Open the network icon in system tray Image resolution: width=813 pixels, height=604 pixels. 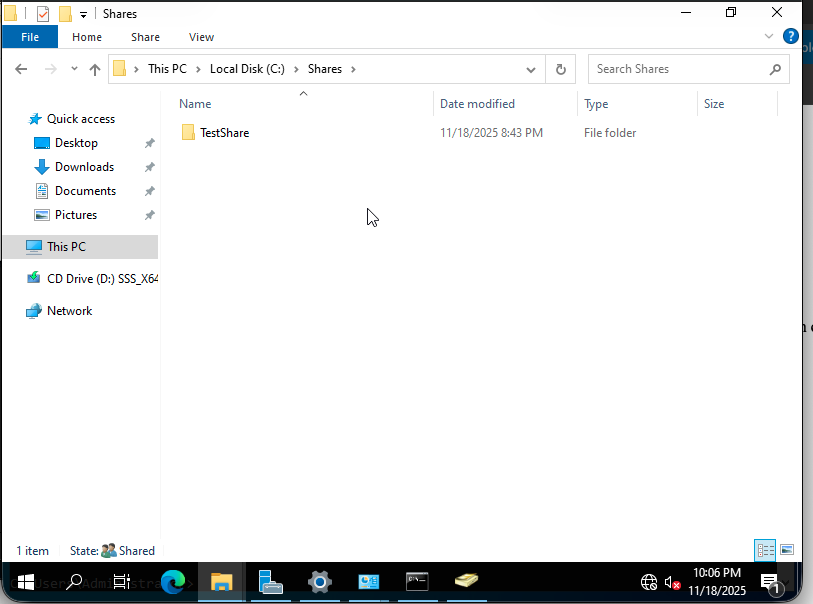click(649, 581)
